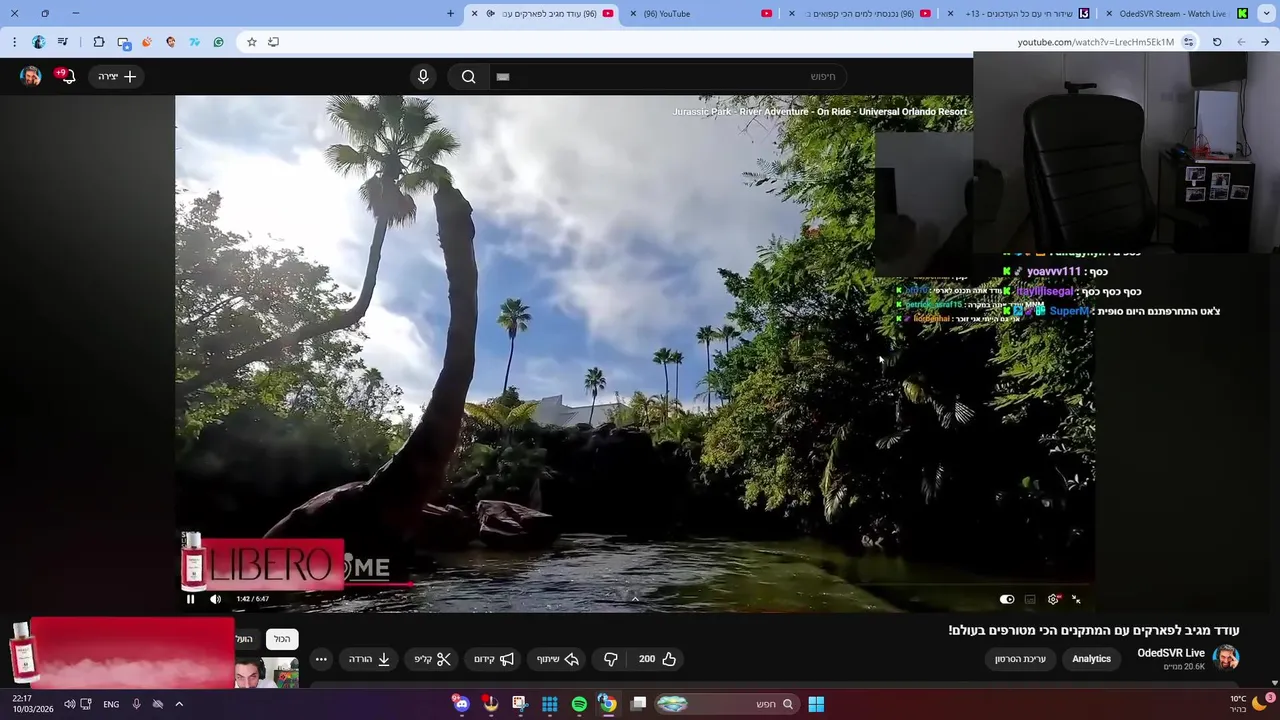The image size is (1280, 720).
Task: Pause the video with the pause button
Action: (190, 599)
